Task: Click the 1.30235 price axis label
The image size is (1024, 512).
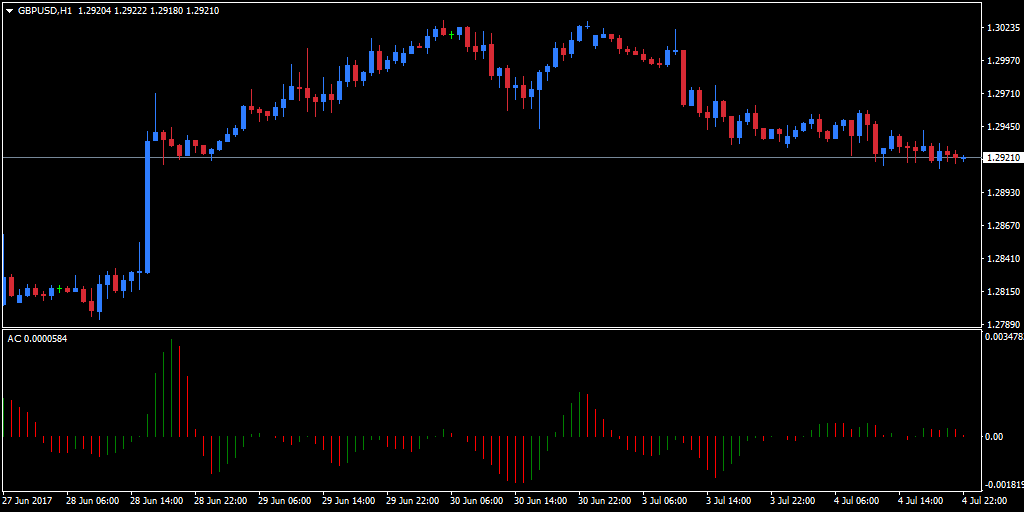Action: [x=1002, y=28]
